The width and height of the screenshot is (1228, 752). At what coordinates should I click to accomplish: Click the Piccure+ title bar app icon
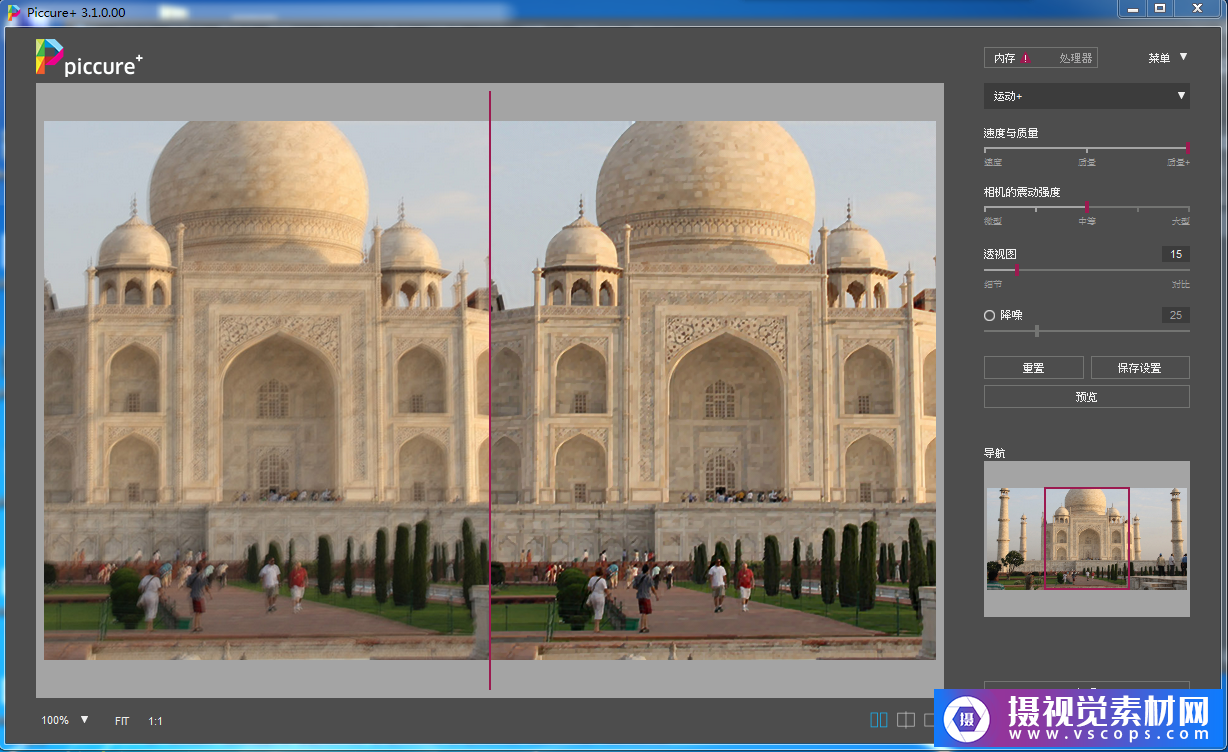click(14, 9)
